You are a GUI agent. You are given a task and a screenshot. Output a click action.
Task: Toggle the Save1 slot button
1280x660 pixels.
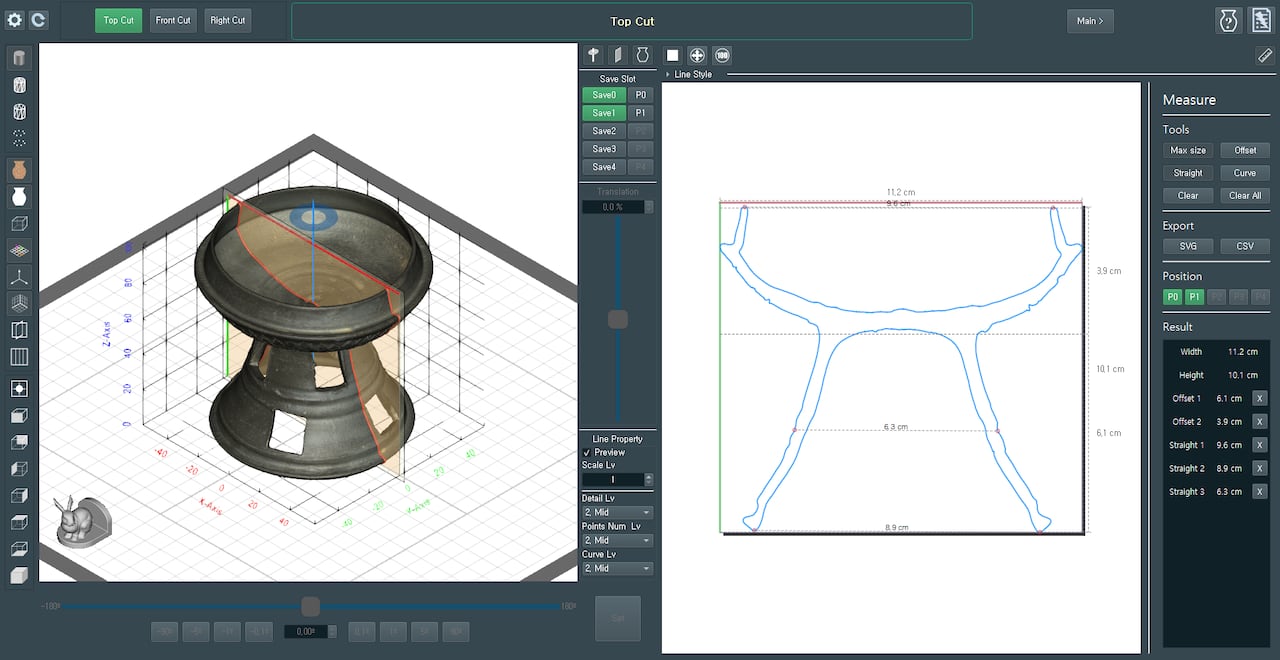(604, 113)
